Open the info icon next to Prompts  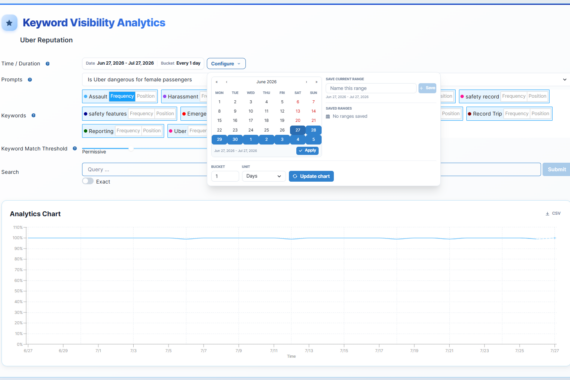tap(30, 80)
